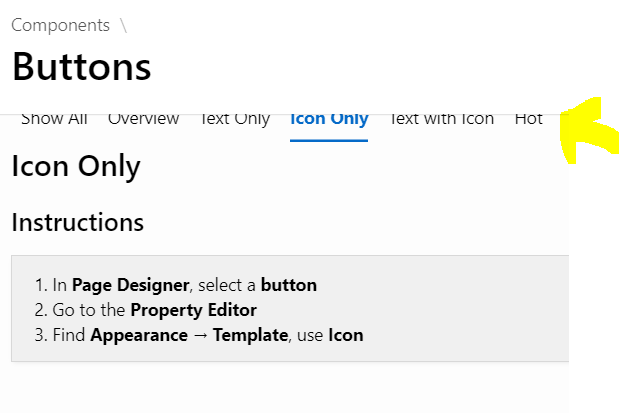619x413 pixels.
Task: Click the bold Appearance text
Action: click(139, 336)
